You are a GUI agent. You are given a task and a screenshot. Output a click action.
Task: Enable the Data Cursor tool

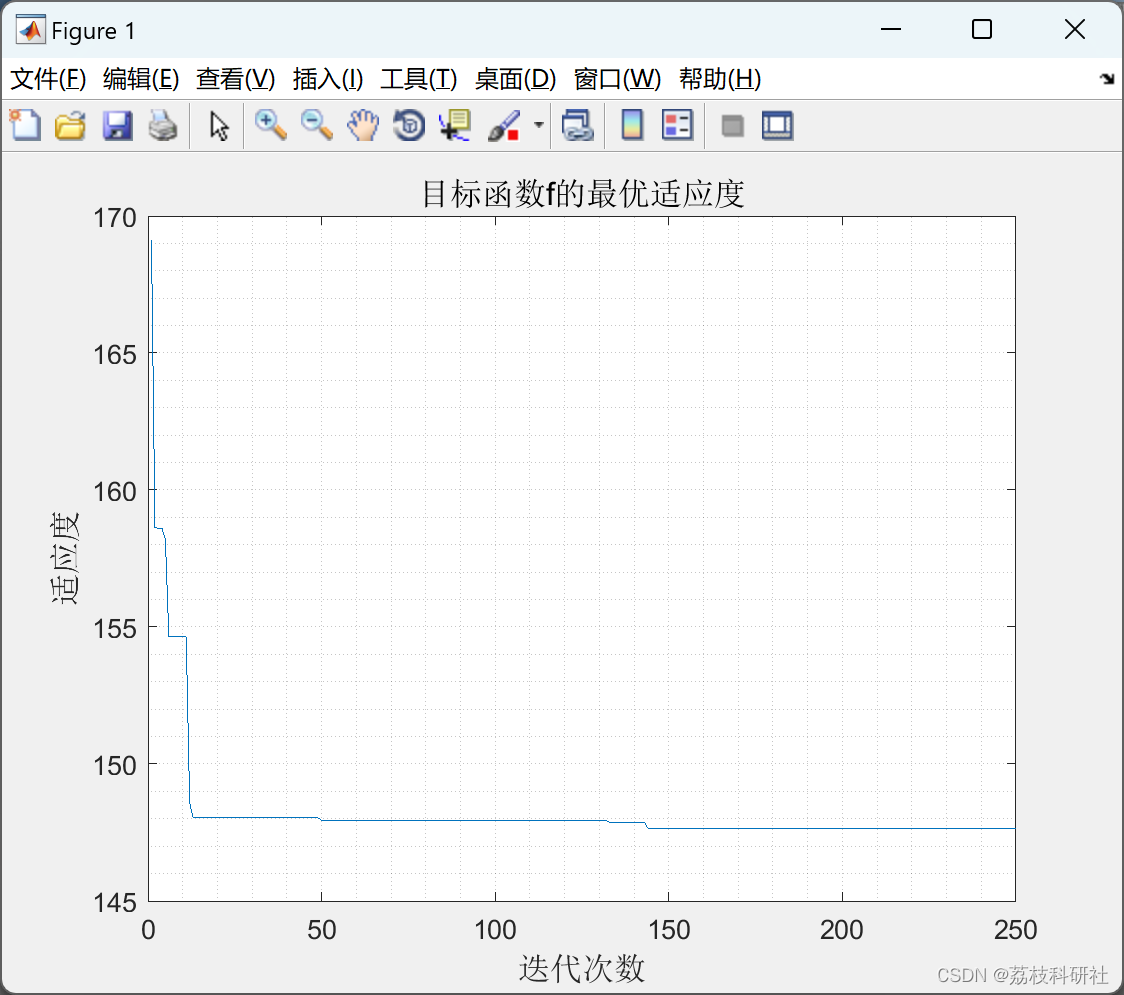tap(455, 125)
